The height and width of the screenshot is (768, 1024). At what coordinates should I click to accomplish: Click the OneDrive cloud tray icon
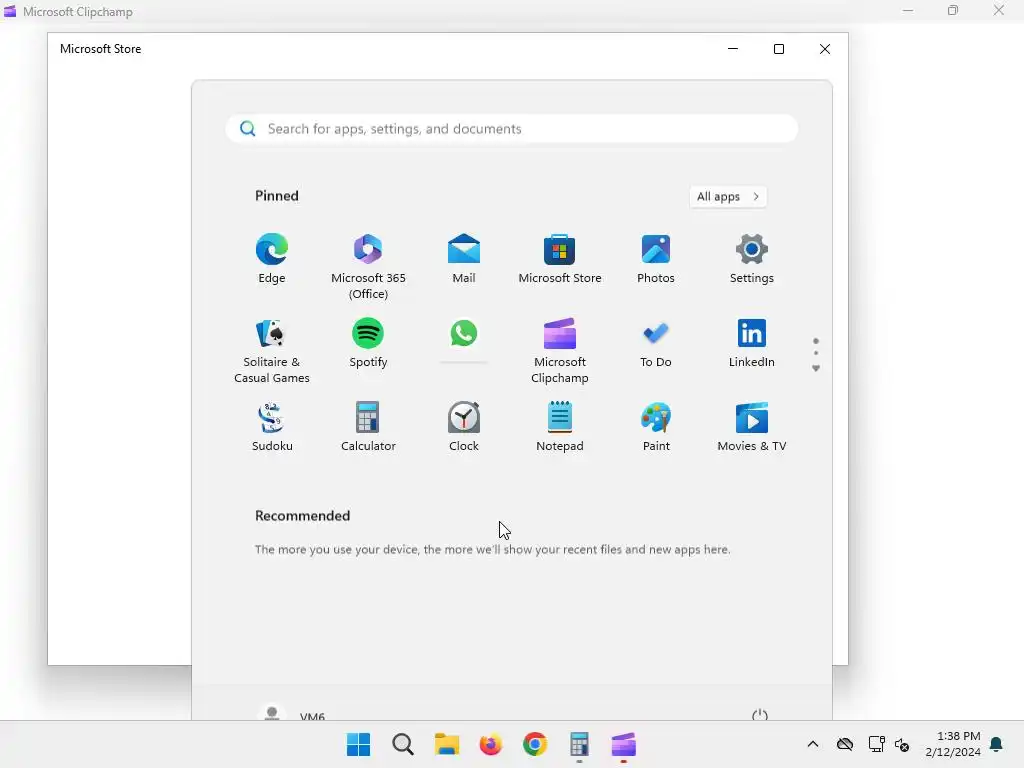[844, 744]
